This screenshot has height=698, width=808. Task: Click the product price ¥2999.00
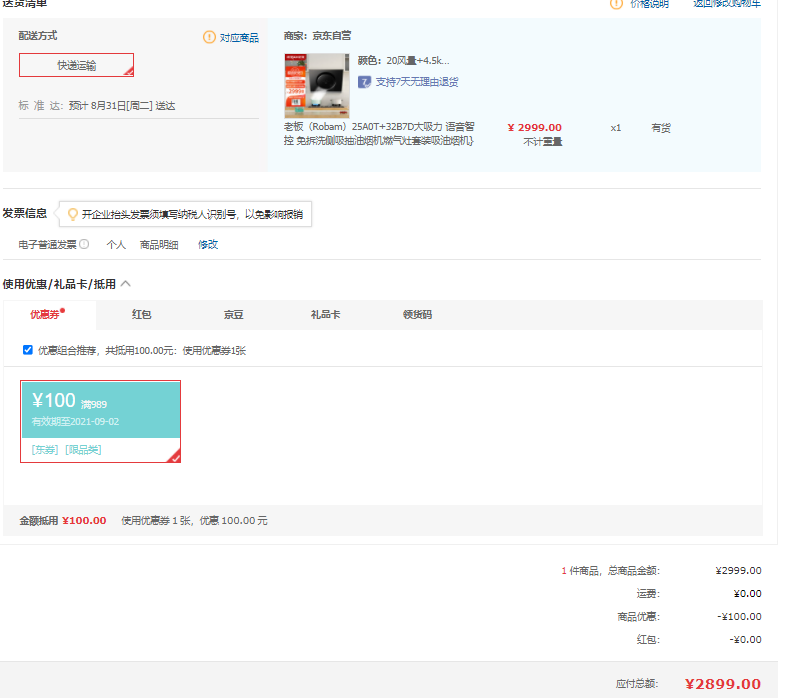point(534,127)
